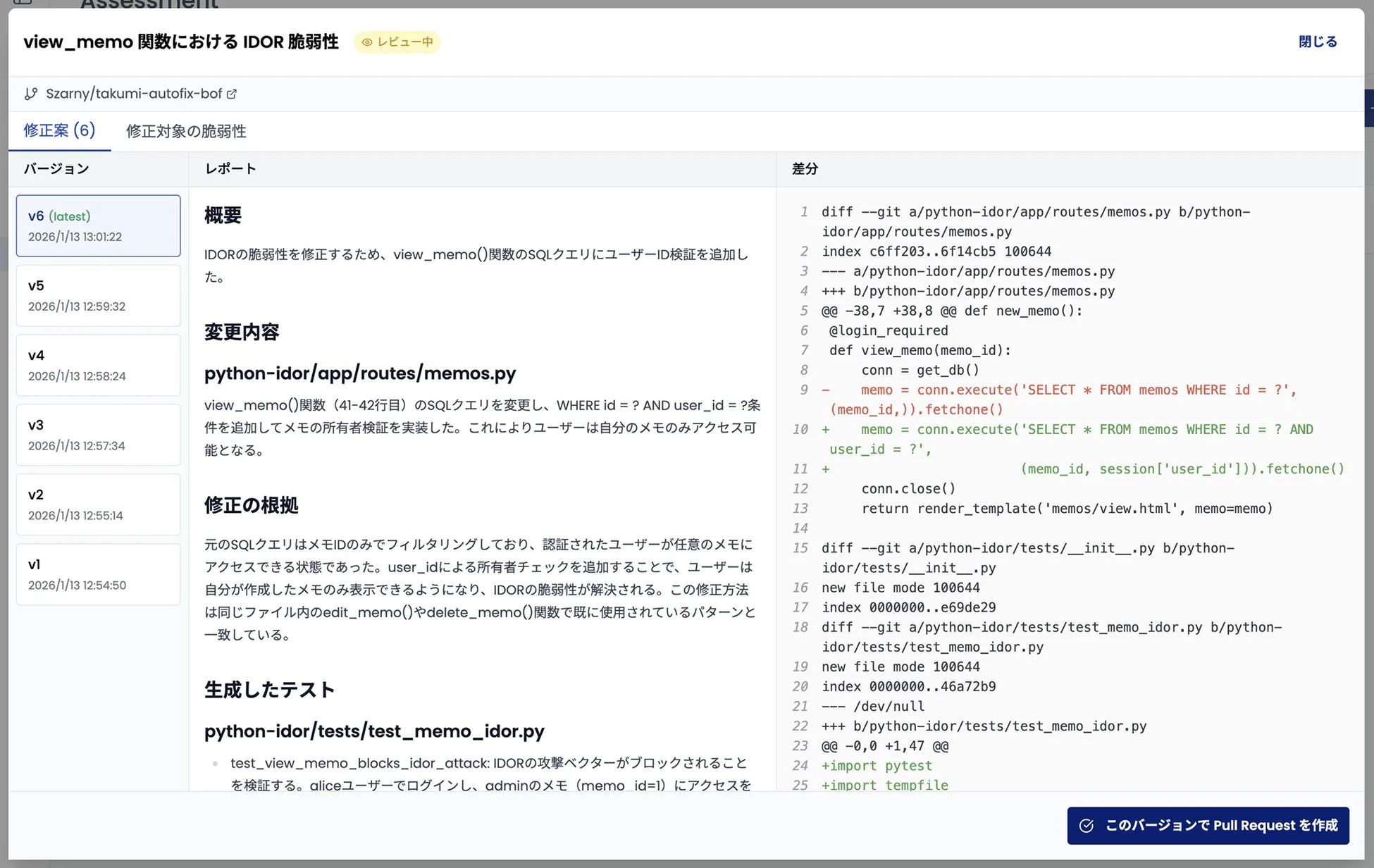Click the checkmark icon on the Pull Request button

1087,825
